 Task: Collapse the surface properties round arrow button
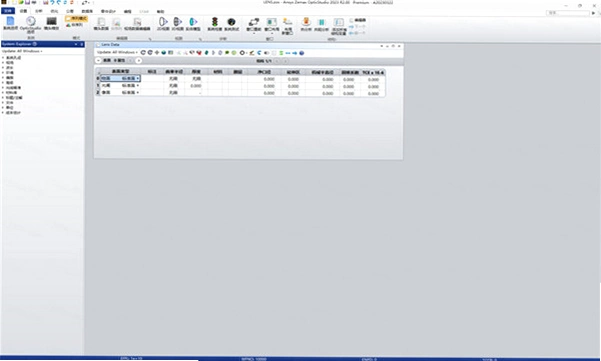pyautogui.click(x=98, y=61)
